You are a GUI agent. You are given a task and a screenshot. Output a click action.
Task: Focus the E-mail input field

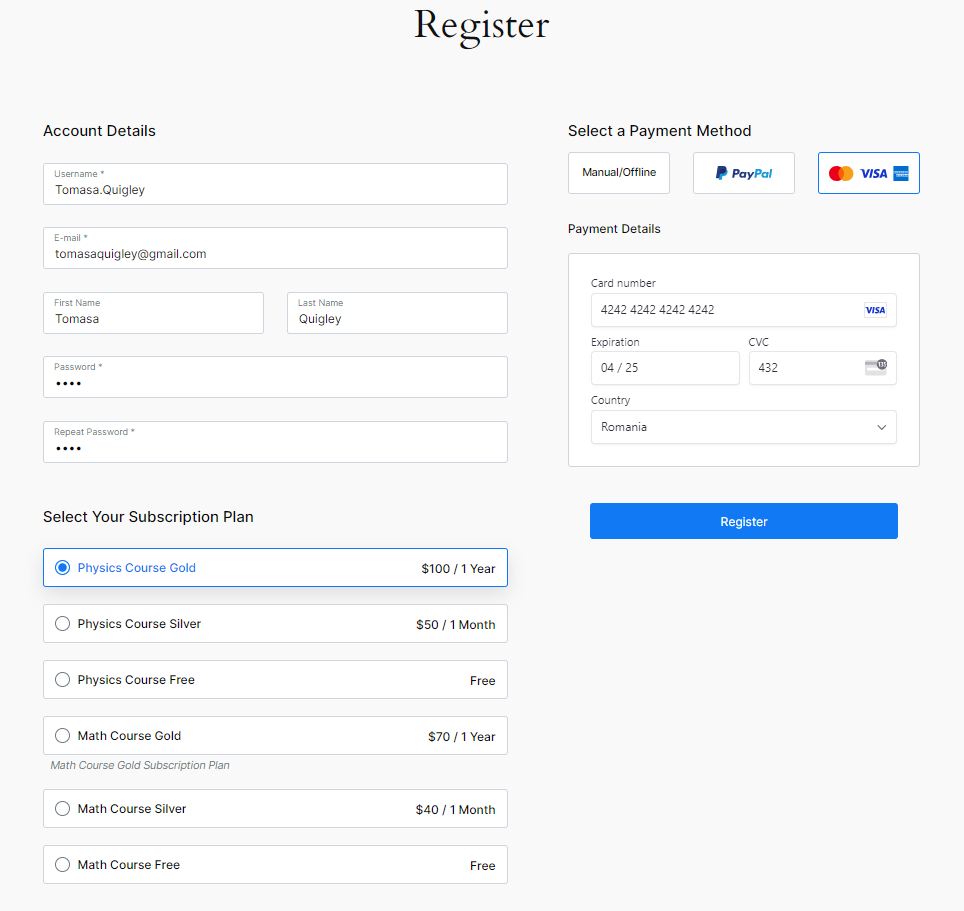pos(275,248)
